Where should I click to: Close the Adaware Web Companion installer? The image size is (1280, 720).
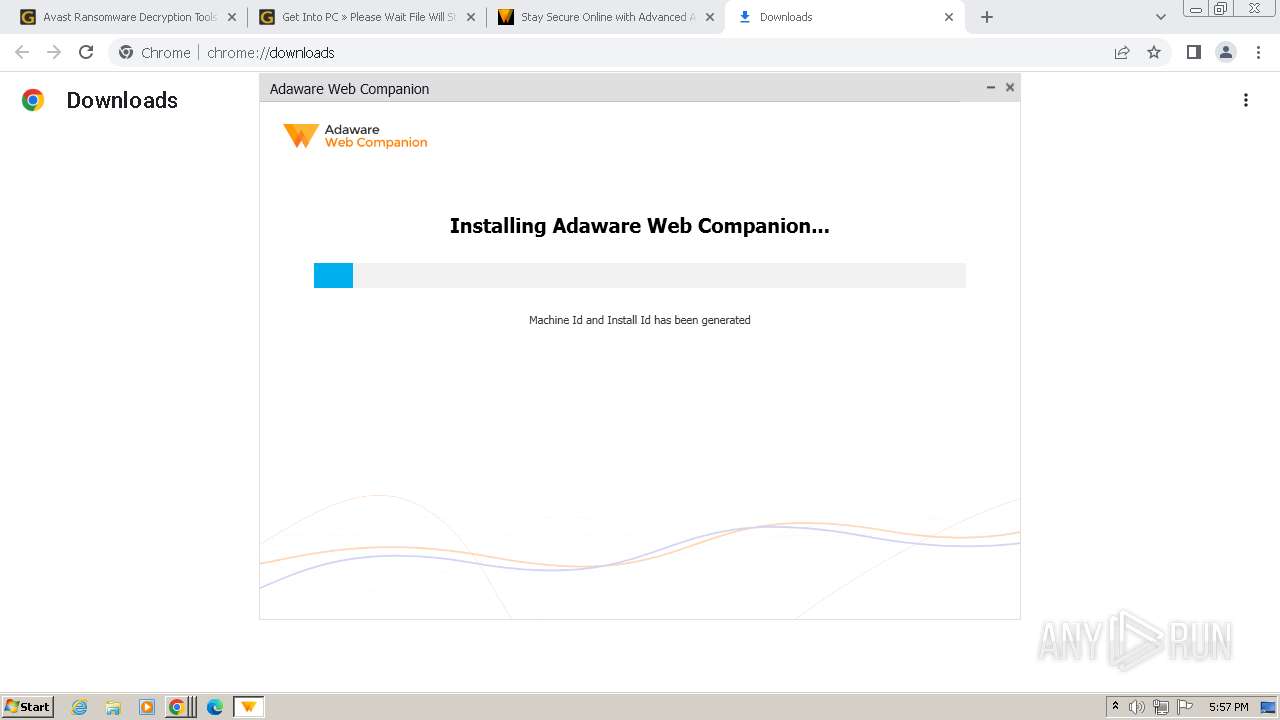1010,87
